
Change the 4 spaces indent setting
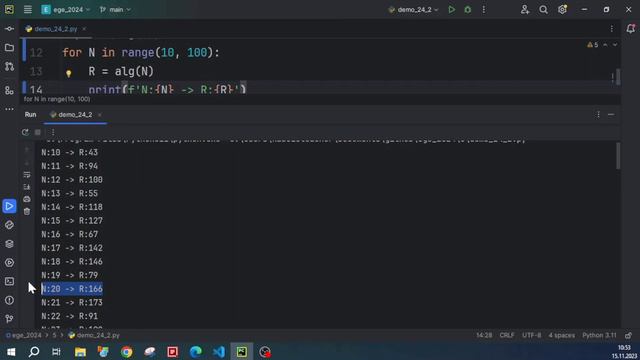[x=562, y=336]
